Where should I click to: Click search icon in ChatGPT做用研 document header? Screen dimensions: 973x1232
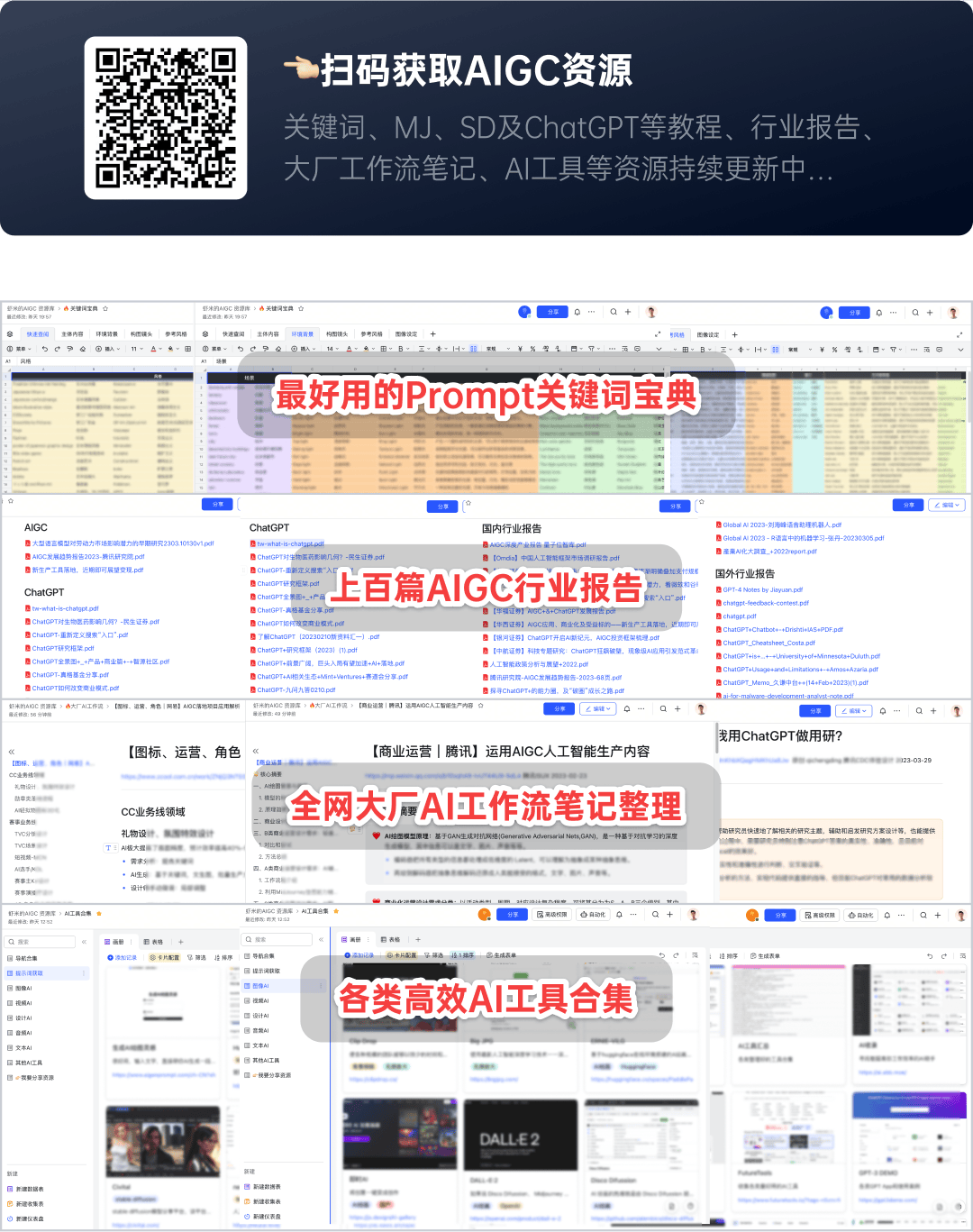[x=919, y=711]
